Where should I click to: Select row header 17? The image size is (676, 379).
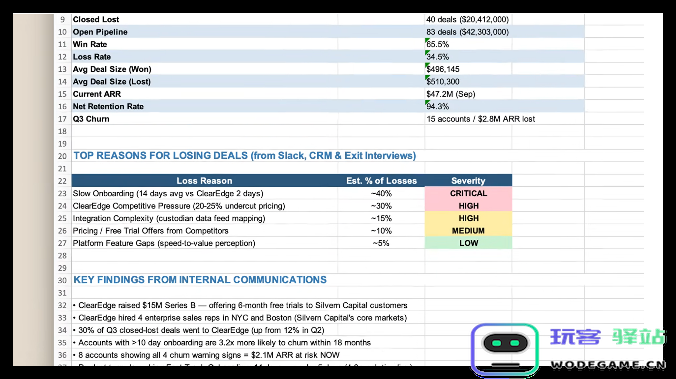click(x=63, y=119)
